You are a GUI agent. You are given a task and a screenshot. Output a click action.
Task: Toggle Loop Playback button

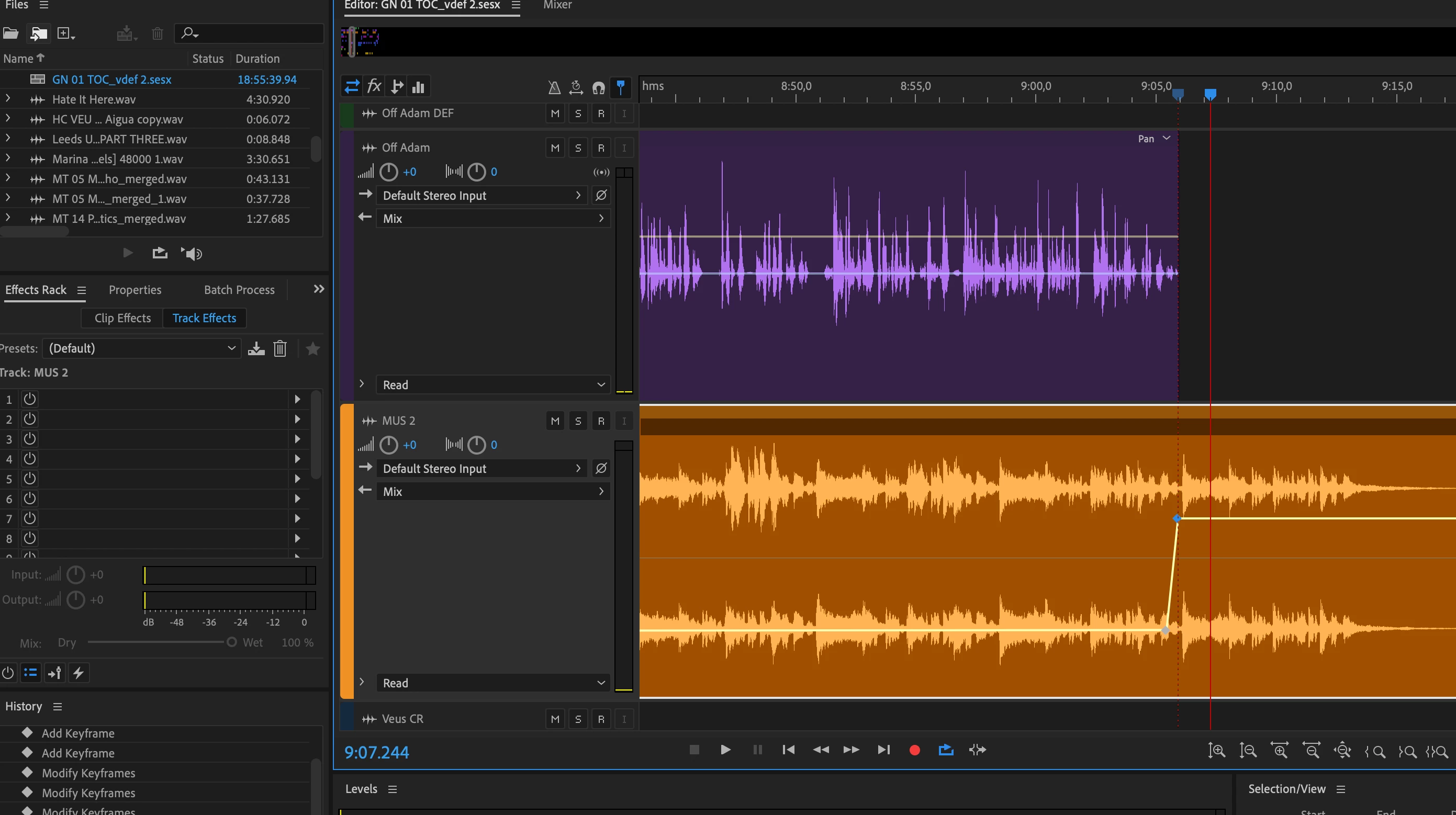coord(946,750)
